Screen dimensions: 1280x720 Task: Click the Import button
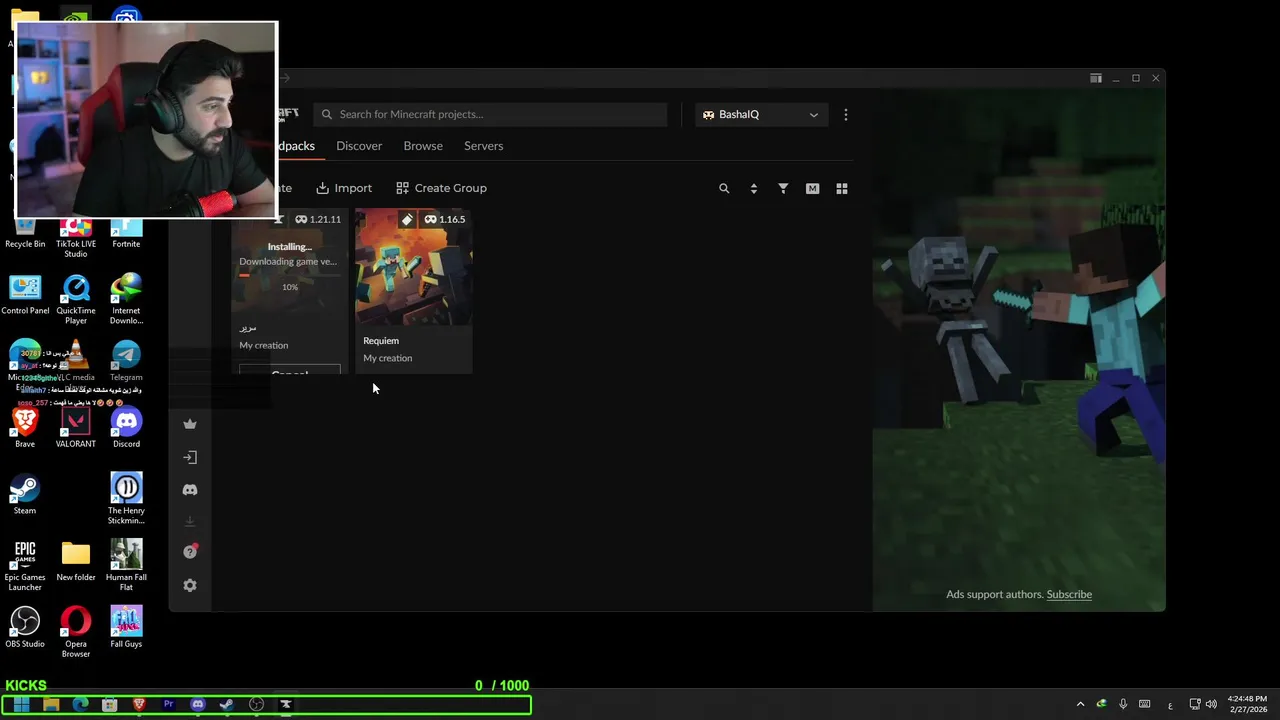[x=344, y=188]
